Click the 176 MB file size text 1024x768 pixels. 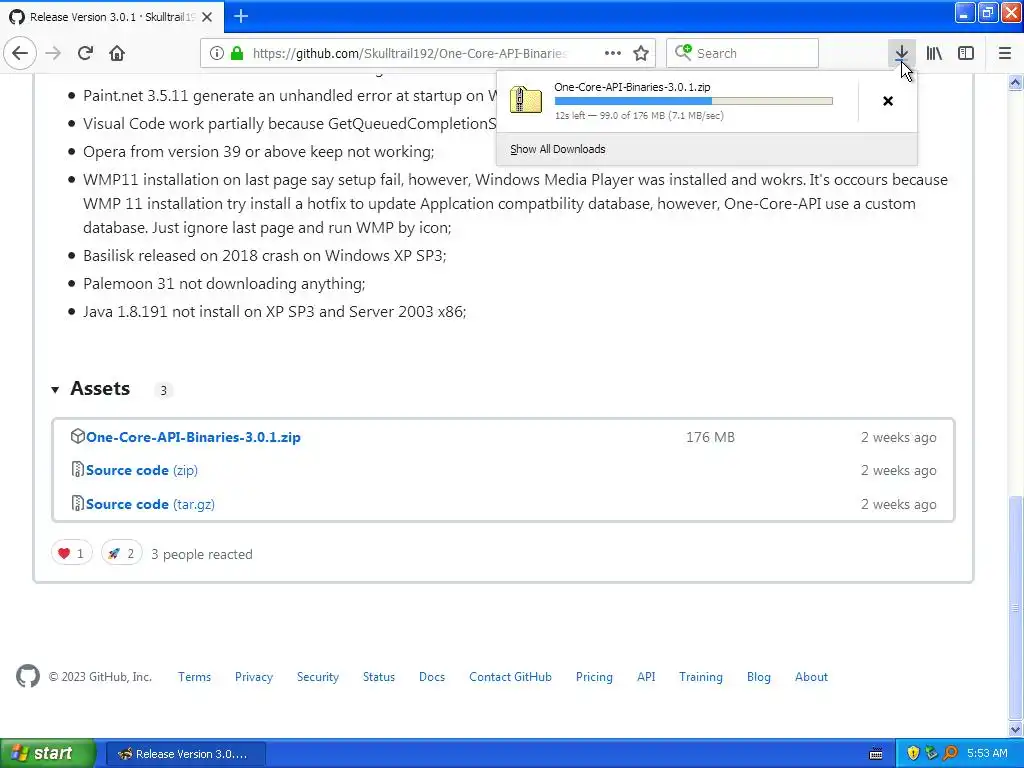(711, 438)
